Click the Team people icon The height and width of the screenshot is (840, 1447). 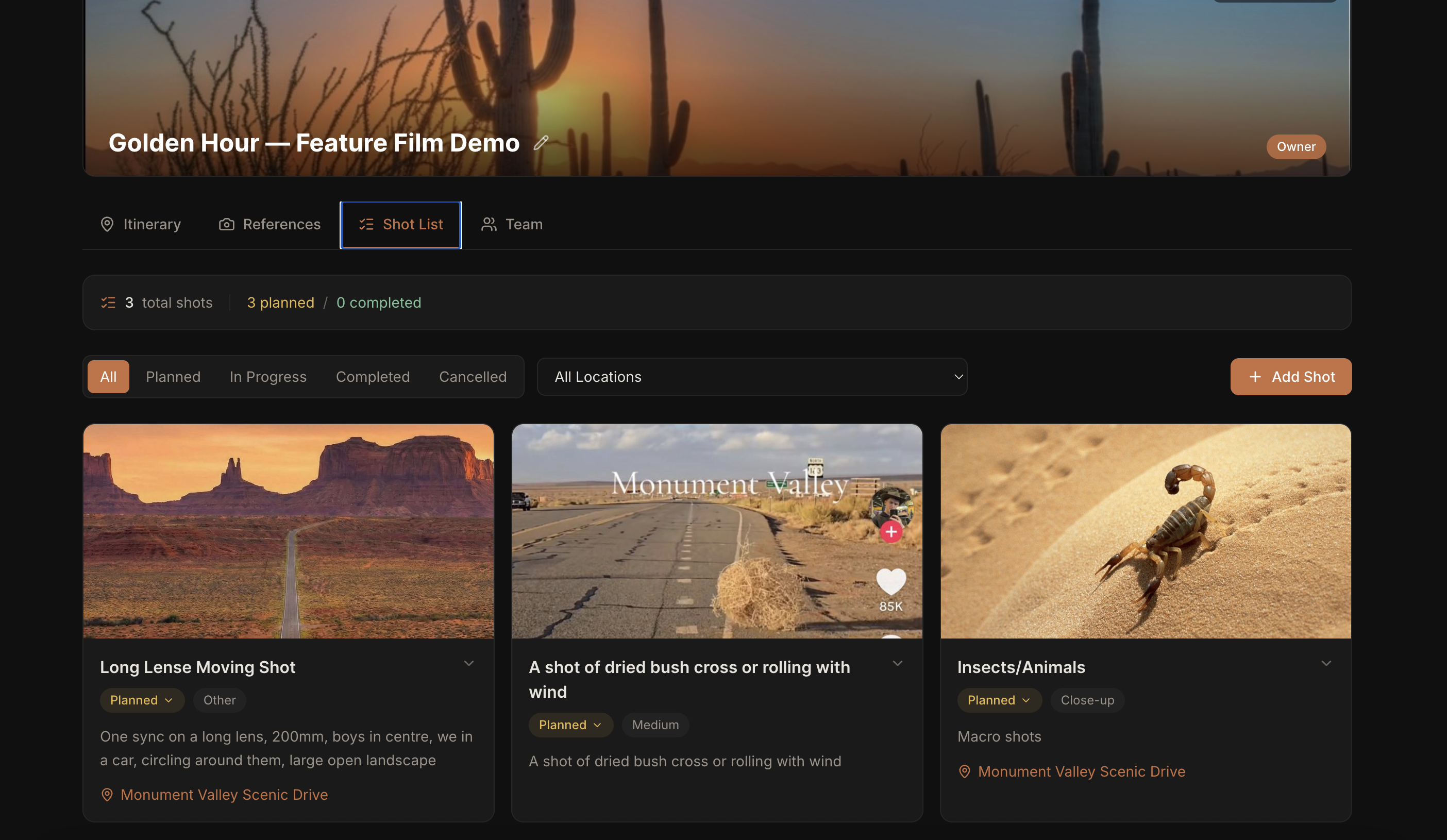(x=489, y=225)
